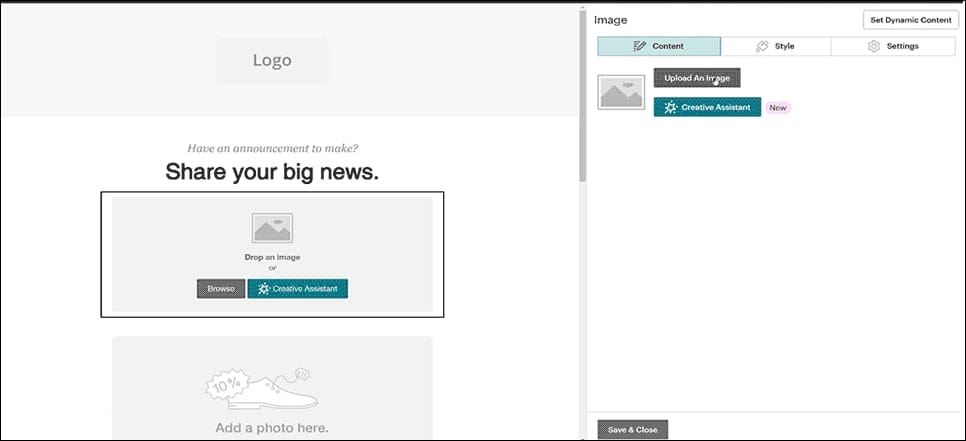
Task: Click the gear icon on Settings tab
Action: click(x=873, y=46)
